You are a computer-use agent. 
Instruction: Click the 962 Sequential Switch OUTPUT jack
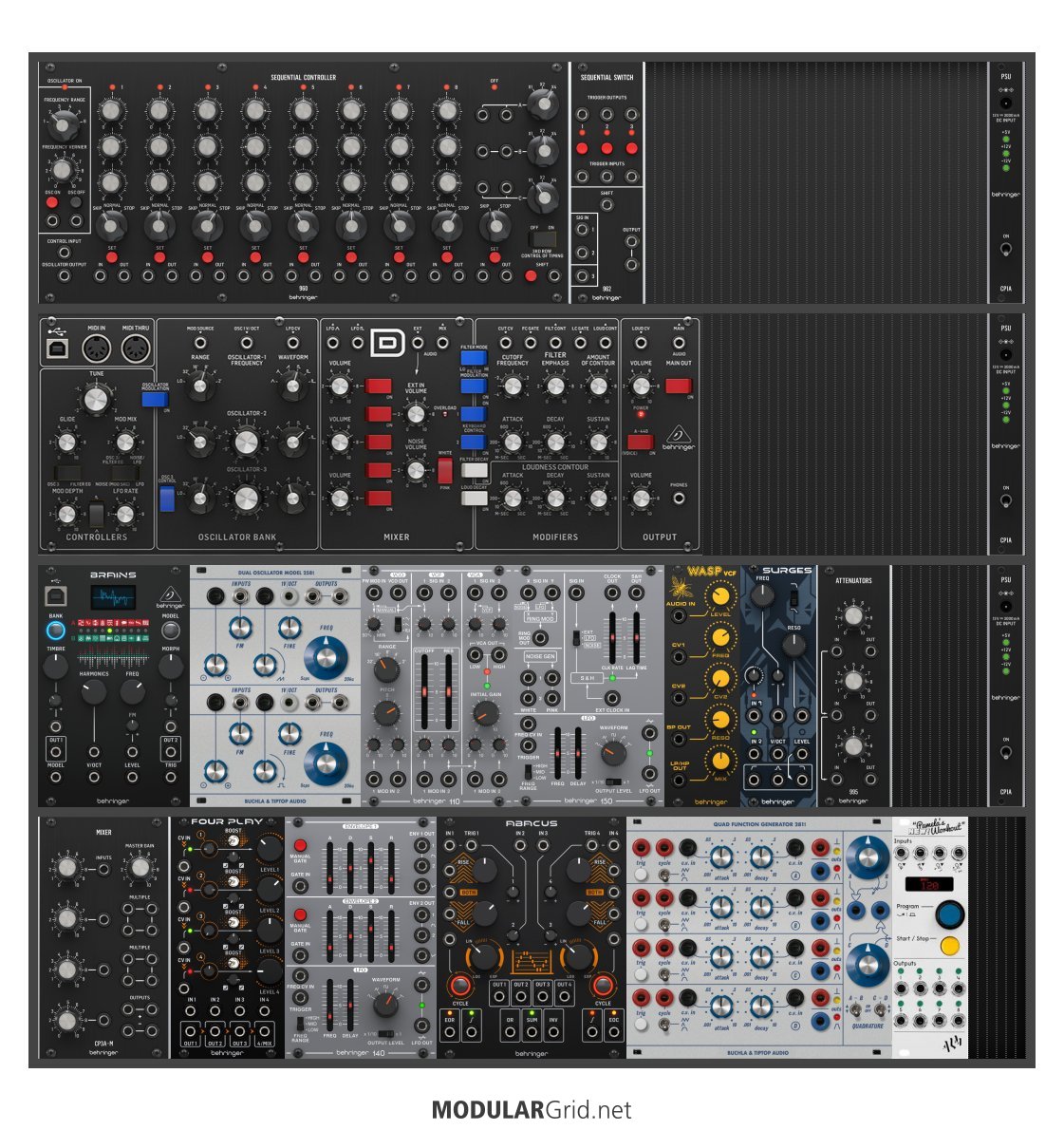coord(631,240)
